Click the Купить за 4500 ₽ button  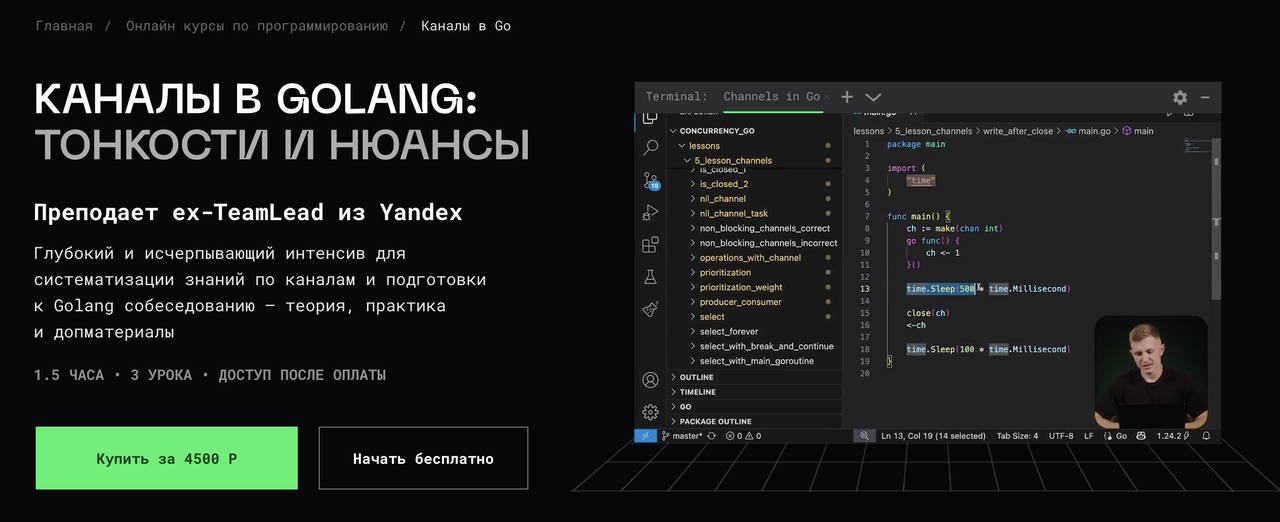coord(167,458)
